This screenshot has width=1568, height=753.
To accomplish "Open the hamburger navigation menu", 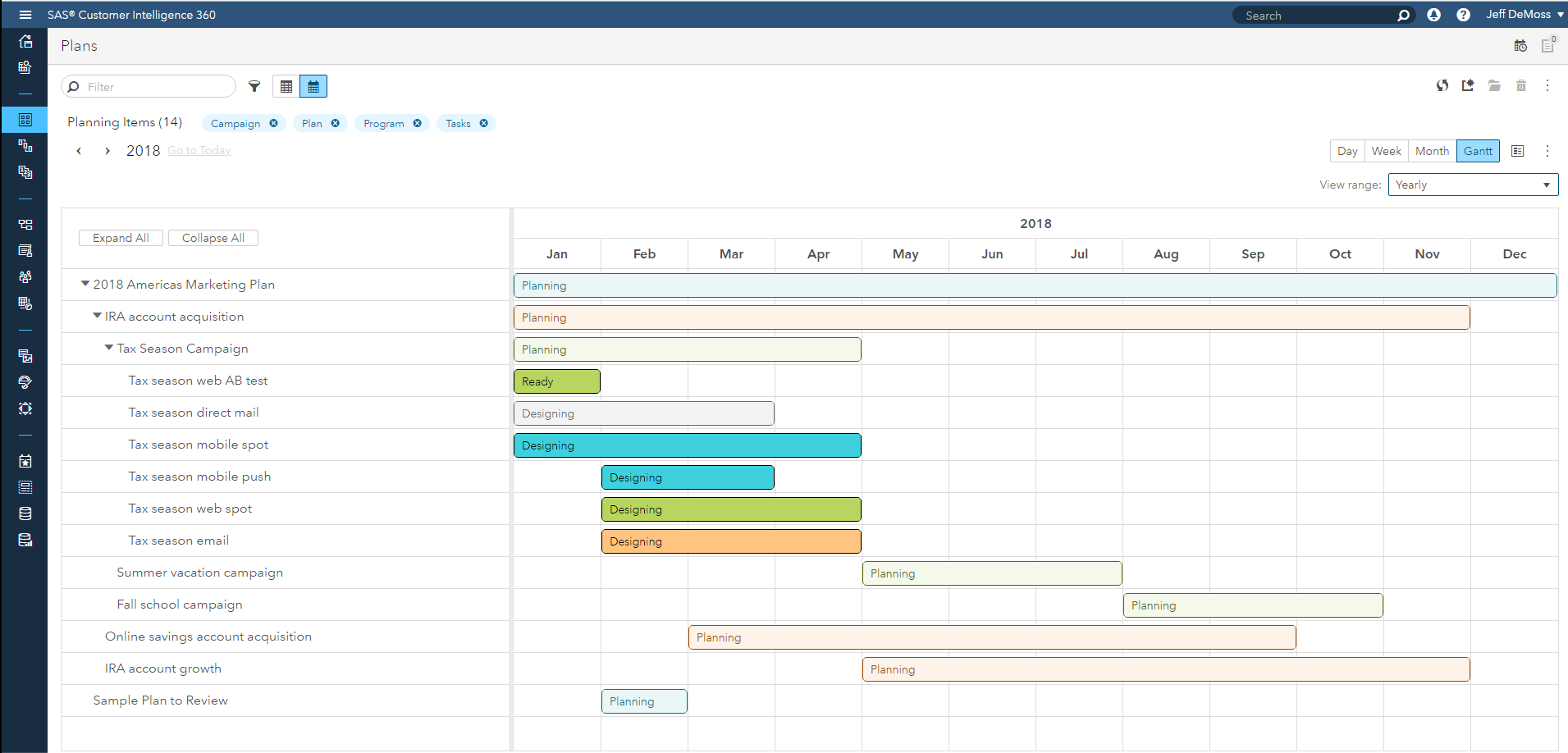I will (x=25, y=15).
